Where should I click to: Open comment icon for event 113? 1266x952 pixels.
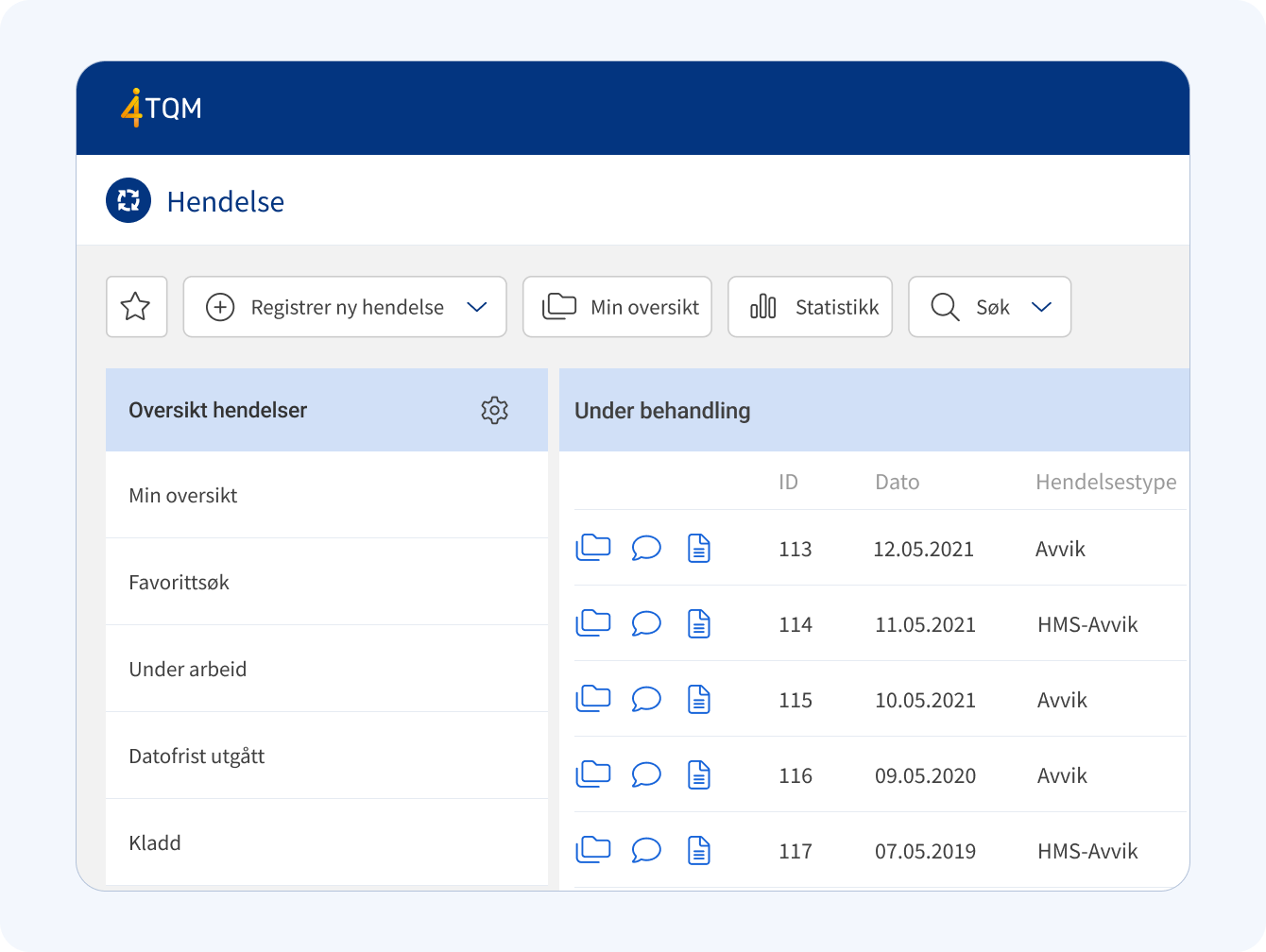click(x=646, y=548)
